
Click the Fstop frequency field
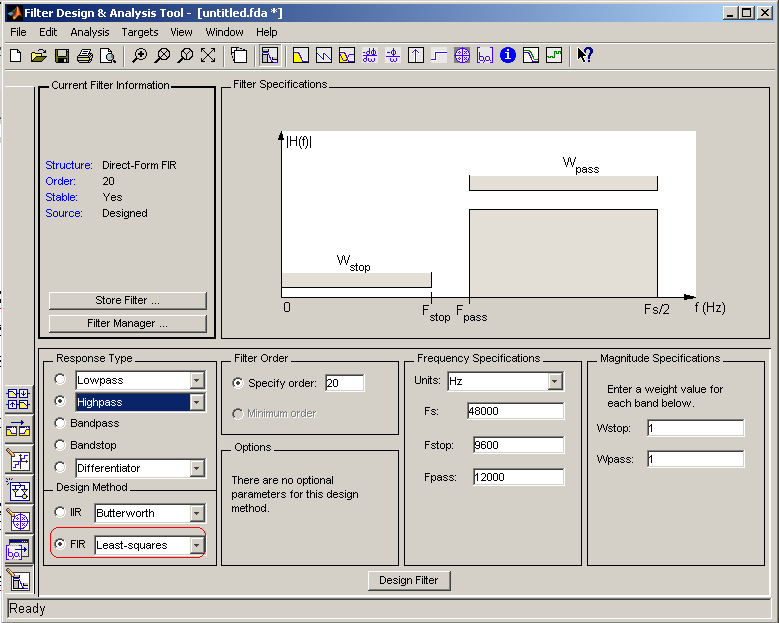pyautogui.click(x=519, y=445)
